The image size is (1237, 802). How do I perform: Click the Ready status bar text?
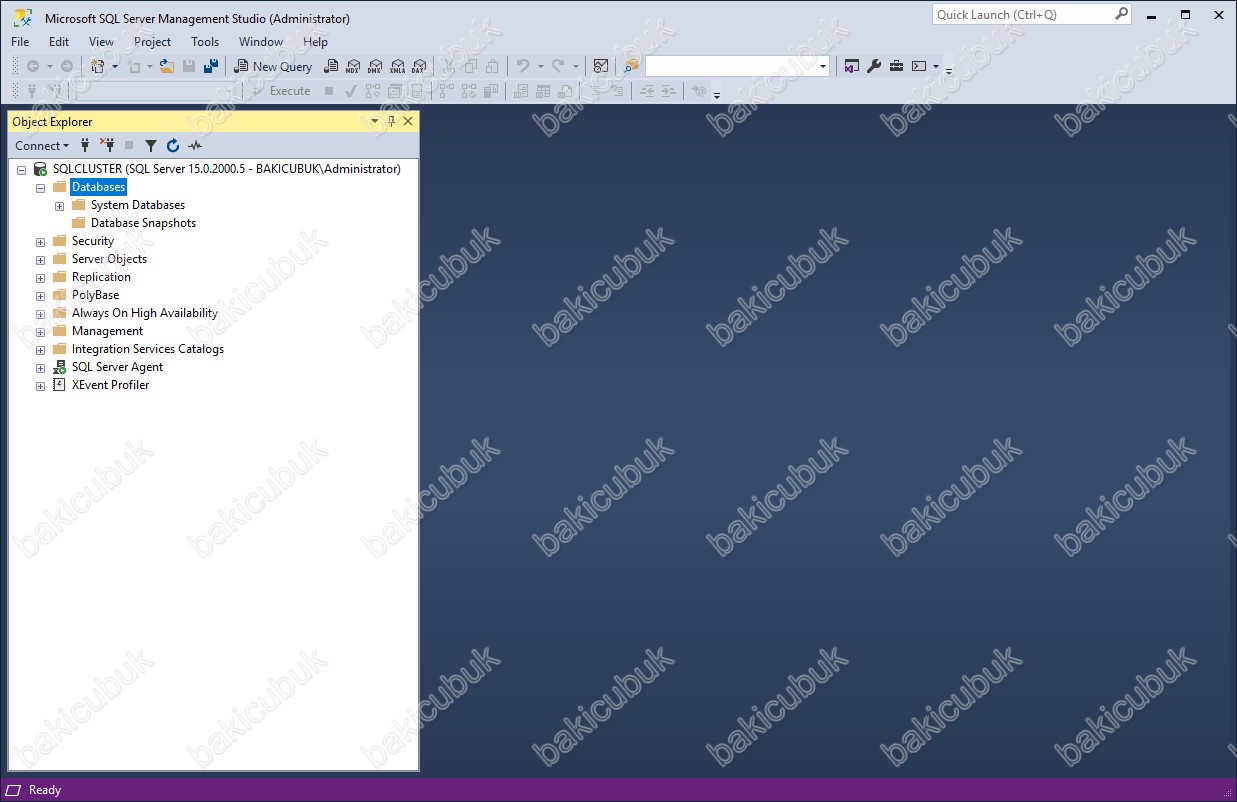[x=45, y=790]
